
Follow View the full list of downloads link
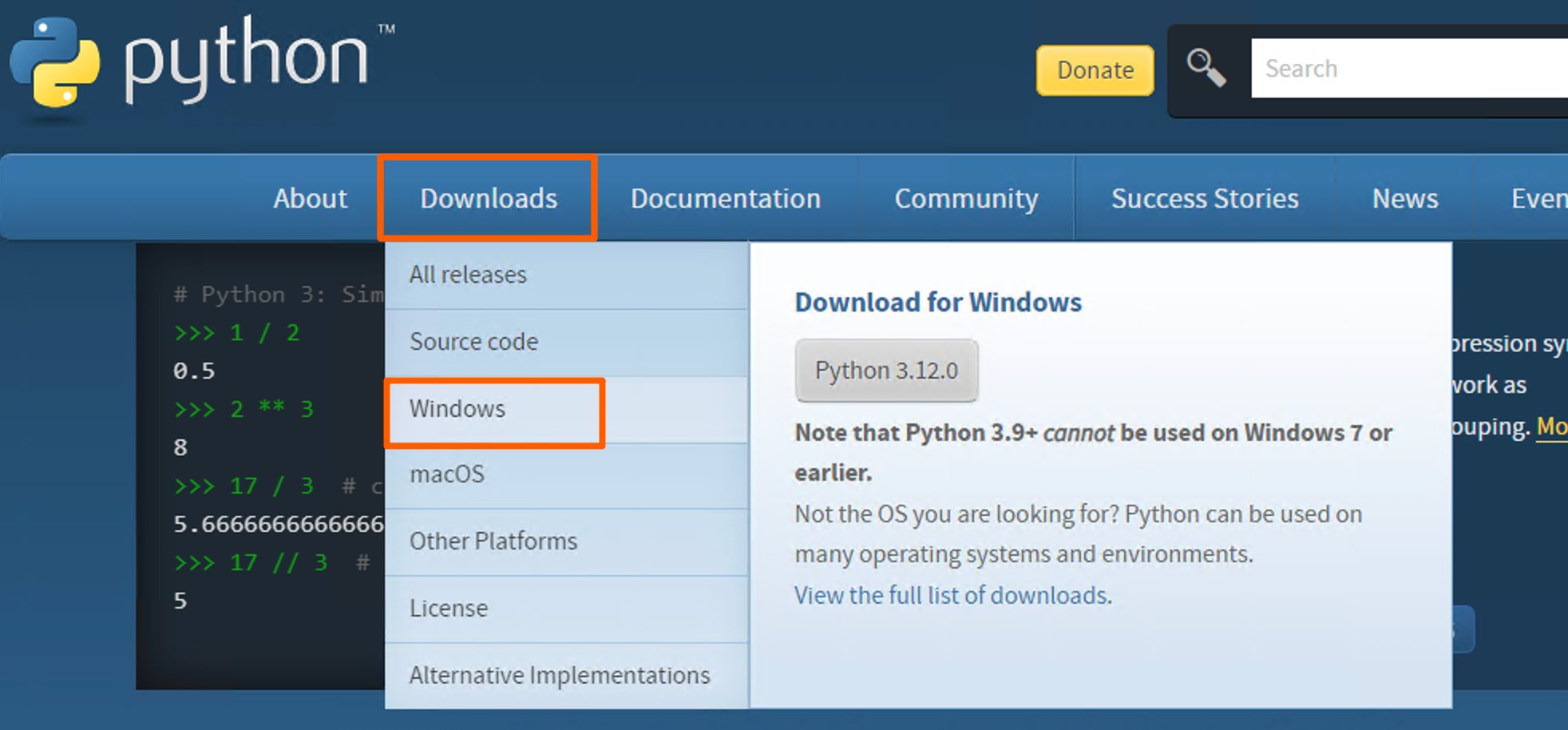[952, 596]
